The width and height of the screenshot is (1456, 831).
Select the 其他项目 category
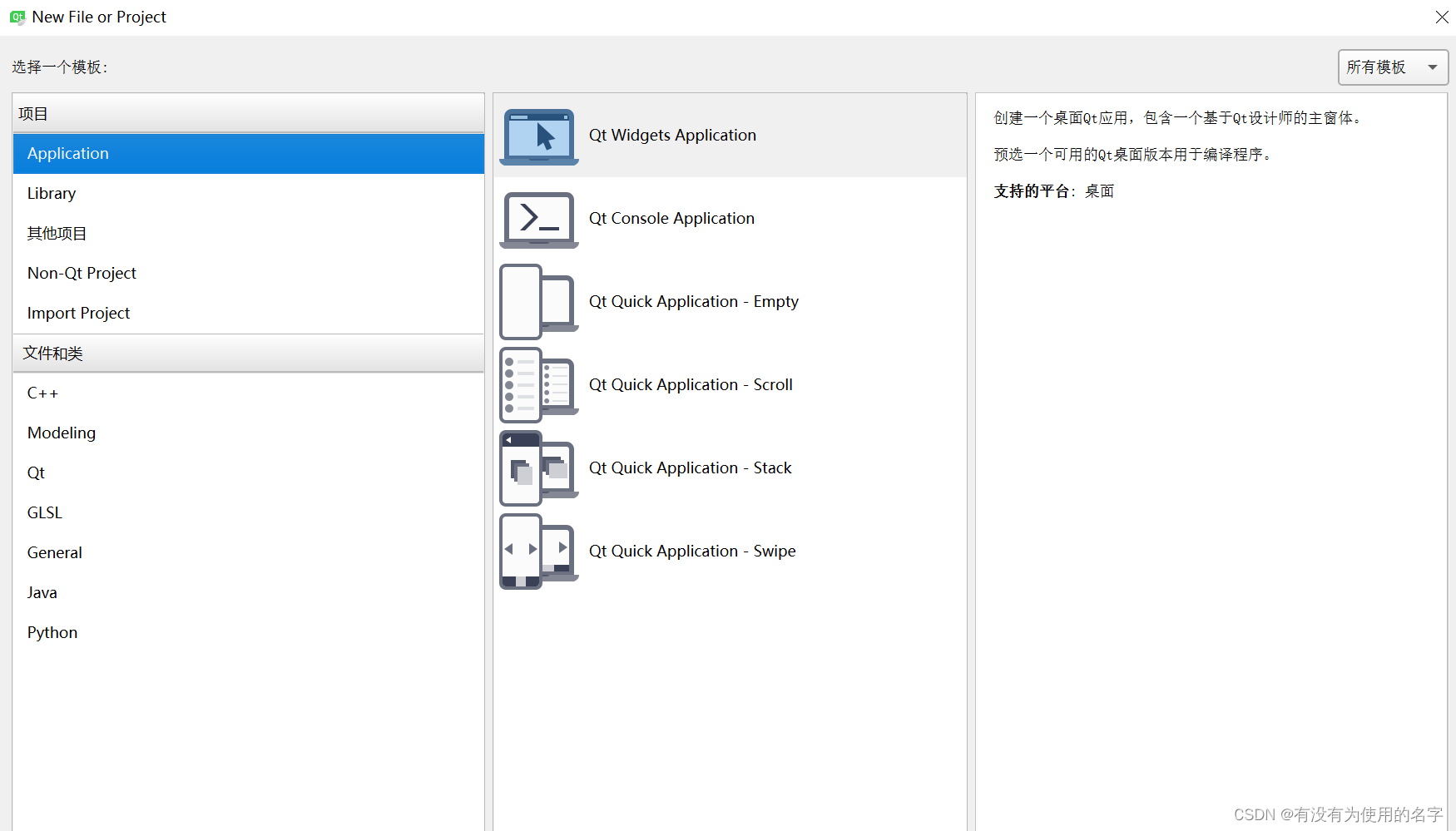point(249,234)
